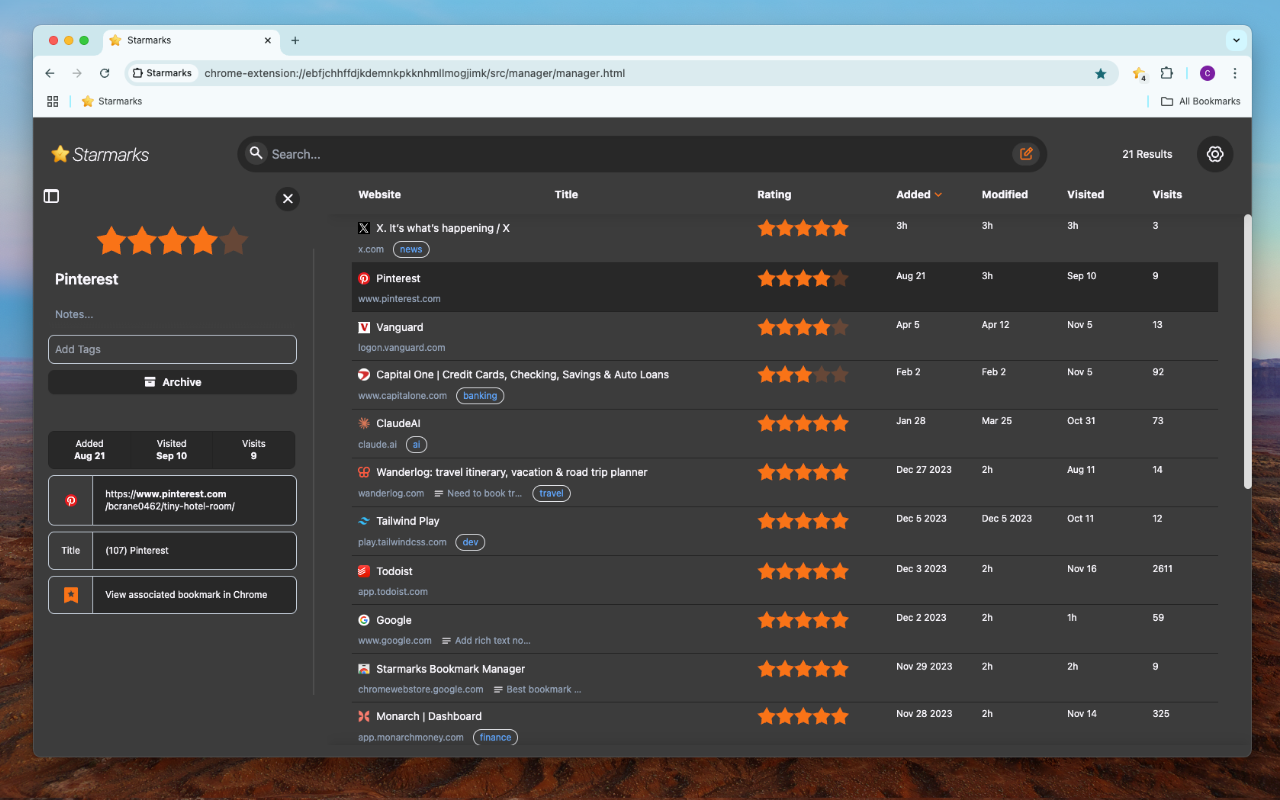Click the Title box showing (107) Pinterest
The image size is (1280, 800).
[x=172, y=550]
